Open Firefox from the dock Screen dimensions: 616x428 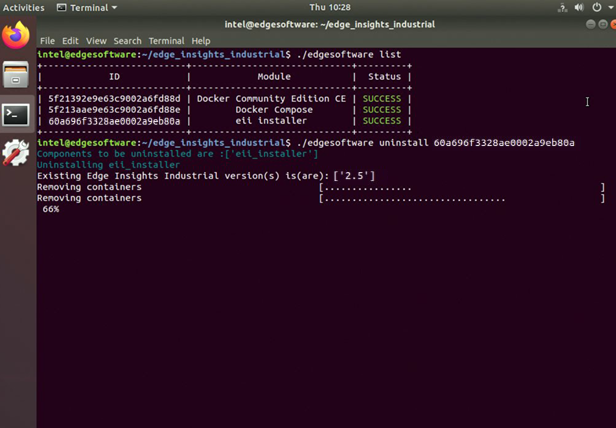(x=16, y=35)
